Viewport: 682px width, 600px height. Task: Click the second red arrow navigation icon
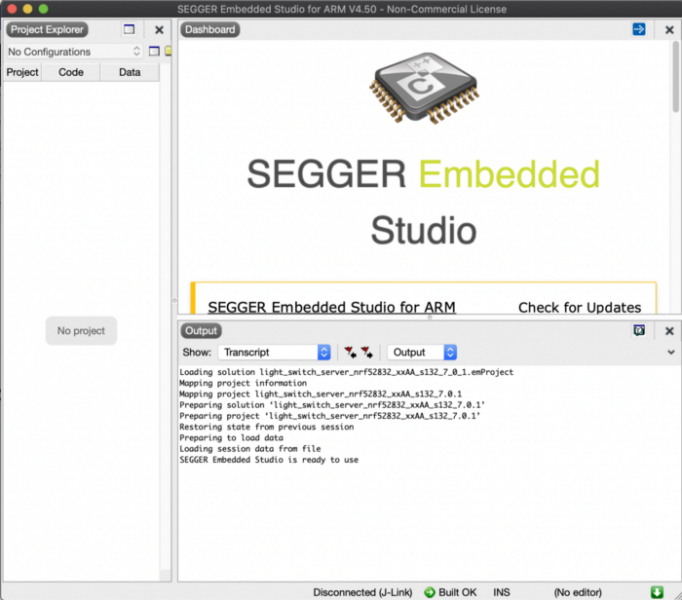point(367,352)
